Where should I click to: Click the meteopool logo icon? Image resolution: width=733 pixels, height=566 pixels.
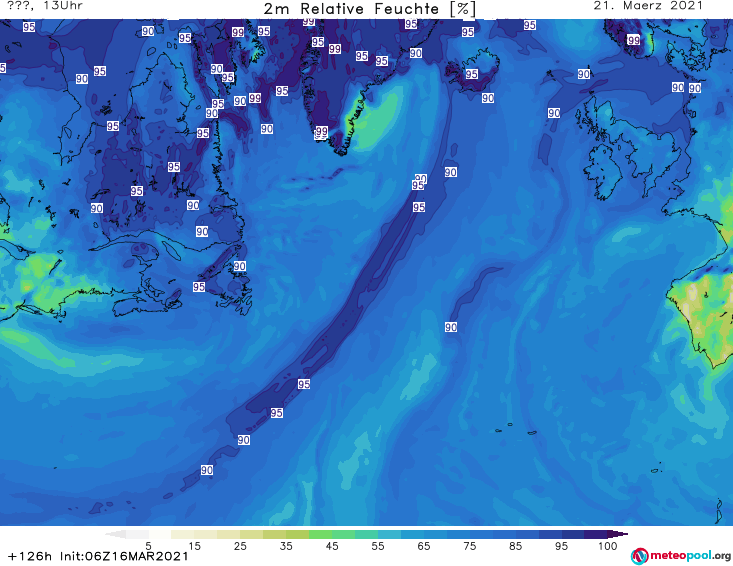[639, 556]
